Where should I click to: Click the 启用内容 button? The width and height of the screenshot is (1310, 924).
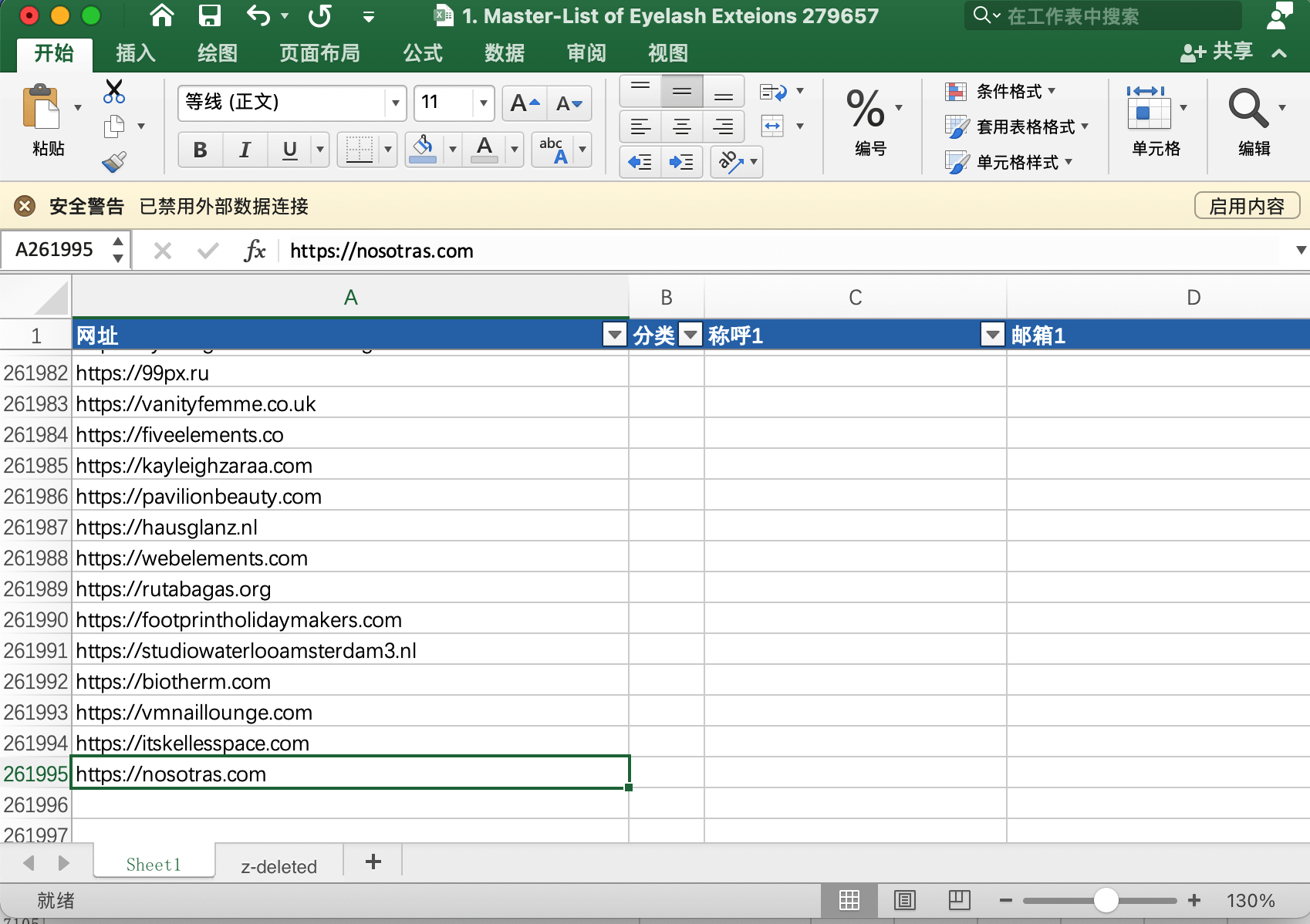point(1246,206)
